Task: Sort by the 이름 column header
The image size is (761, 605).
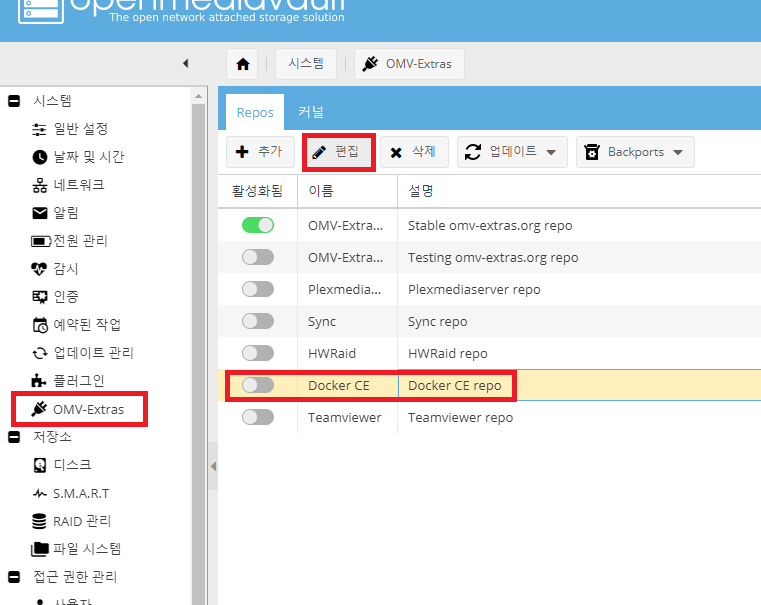Action: pyautogui.click(x=347, y=191)
